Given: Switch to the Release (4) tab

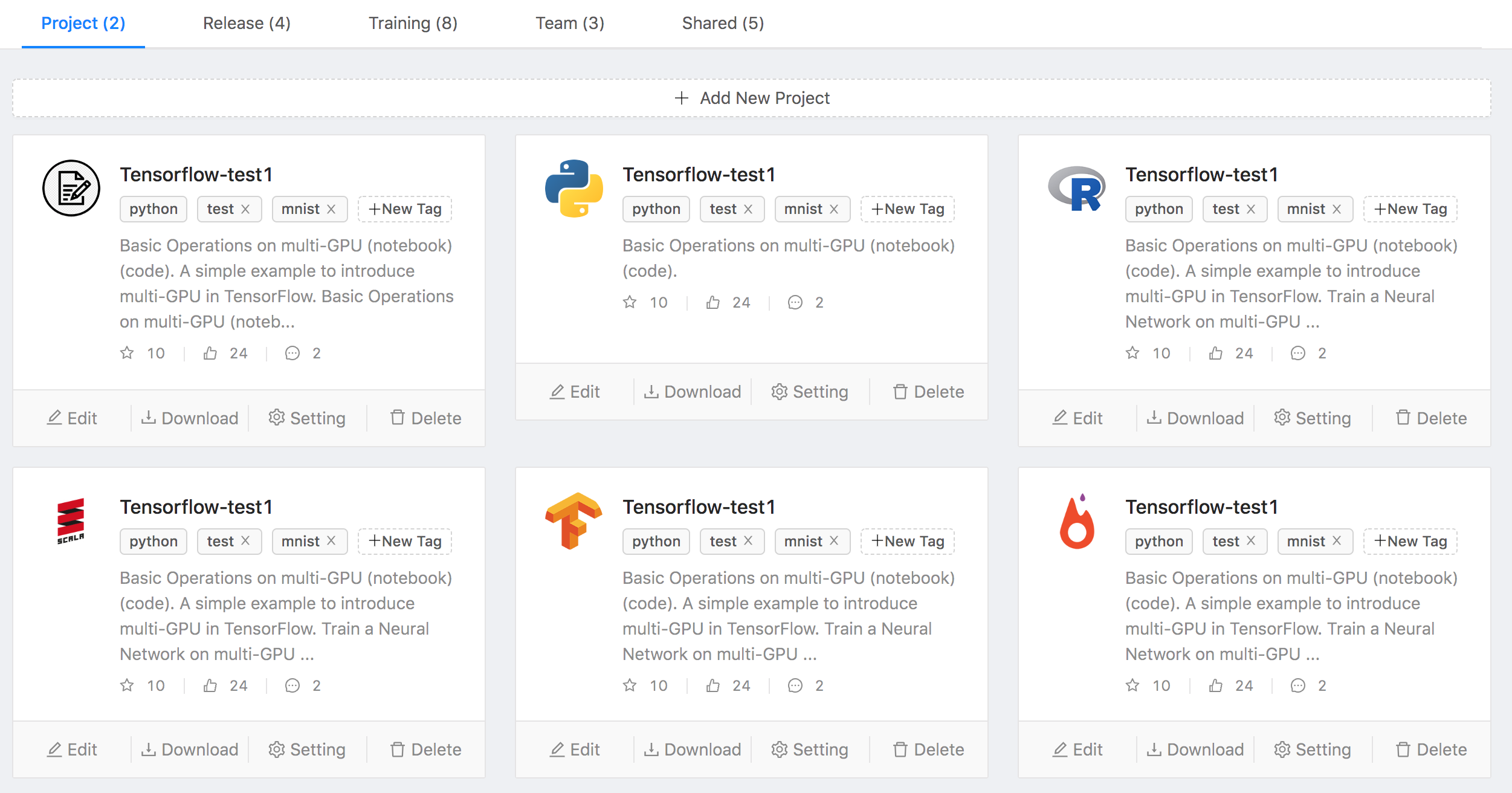Looking at the screenshot, I should tap(247, 23).
